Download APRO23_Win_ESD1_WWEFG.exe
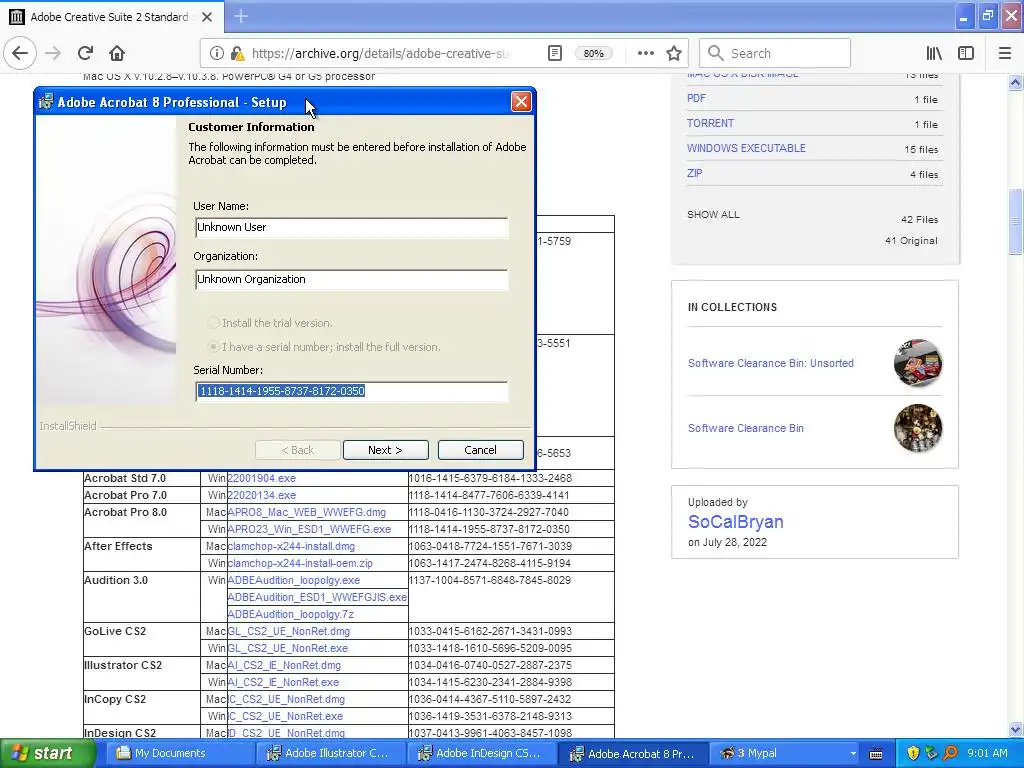Viewport: 1024px width, 768px height. [x=309, y=529]
